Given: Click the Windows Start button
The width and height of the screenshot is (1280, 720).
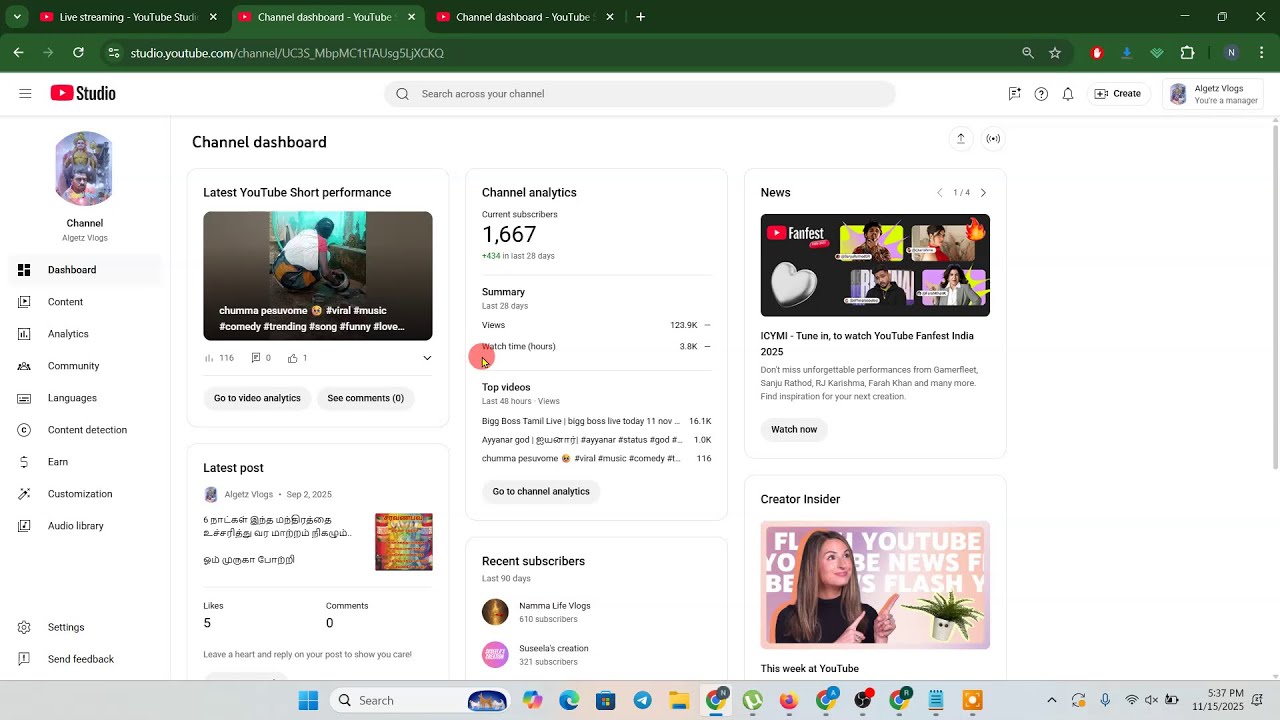Looking at the screenshot, I should (x=308, y=700).
